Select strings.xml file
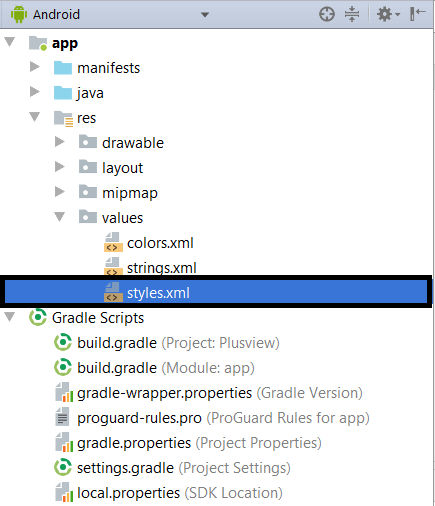This screenshot has height=506, width=435. tap(162, 268)
